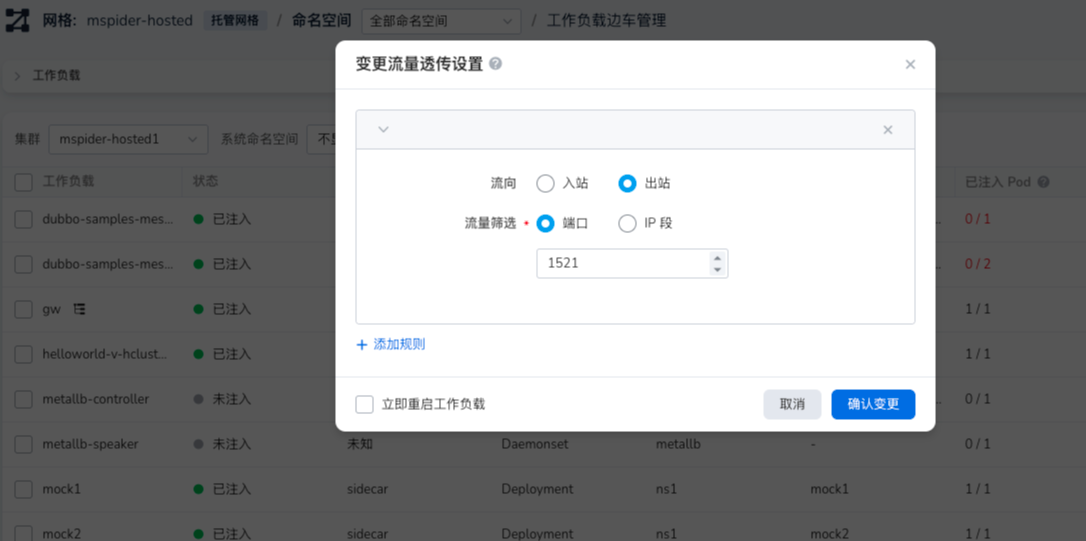Click the port input field showing 1521
The height and width of the screenshot is (541, 1086).
pyautogui.click(x=622, y=263)
